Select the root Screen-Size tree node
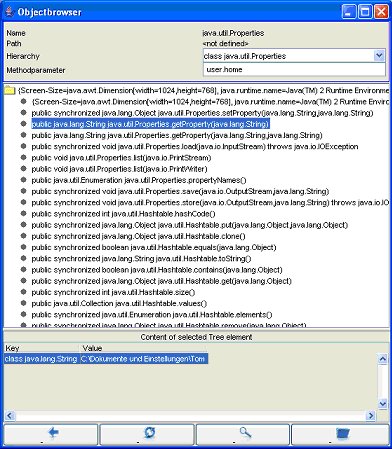Viewport: 392px width, 449px height. click(203, 90)
